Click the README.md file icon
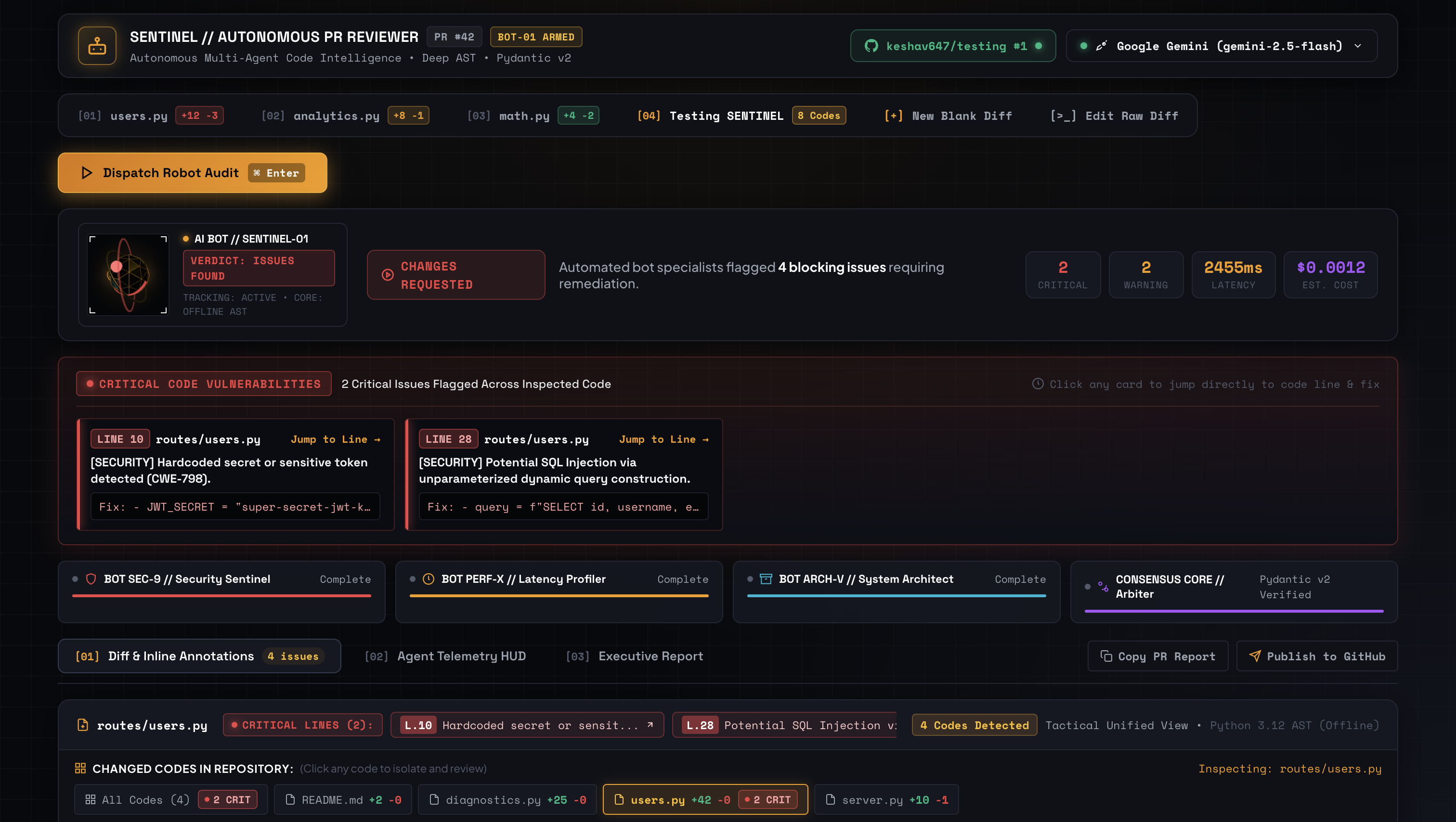This screenshot has width=1456, height=822. point(290,800)
